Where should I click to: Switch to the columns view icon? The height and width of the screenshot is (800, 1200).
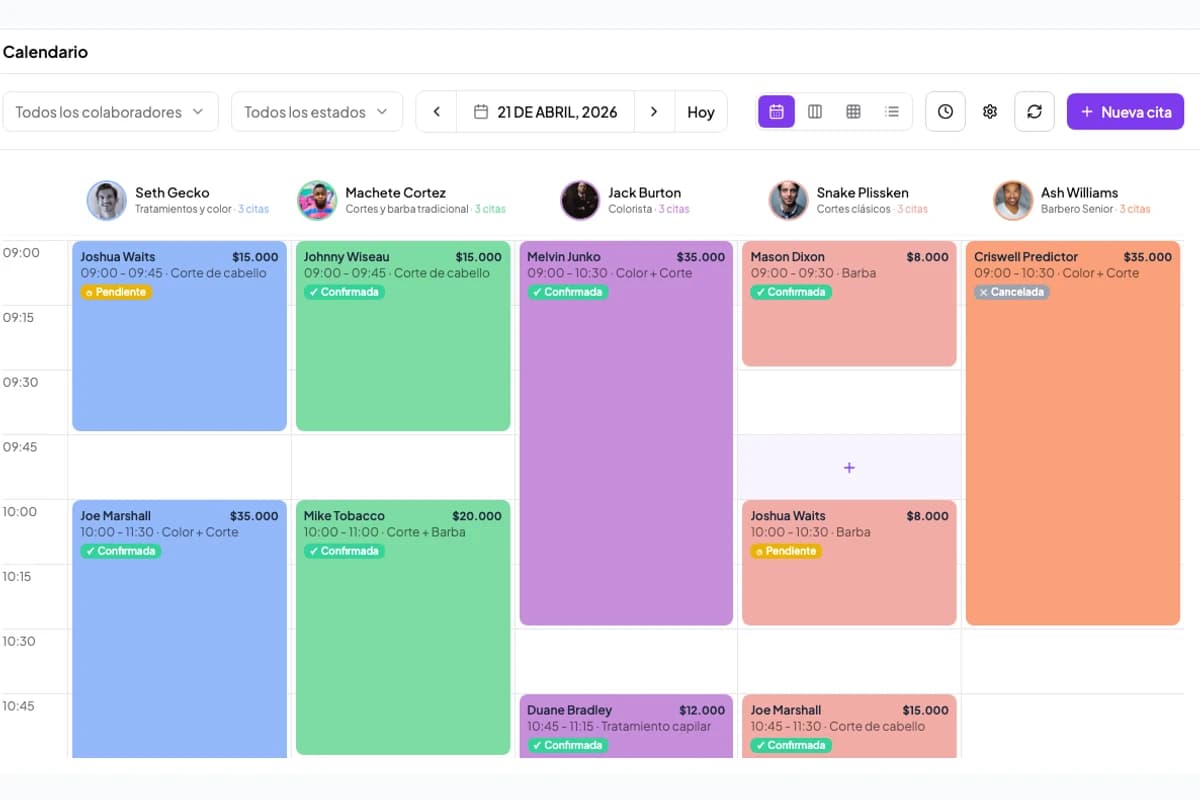click(815, 112)
